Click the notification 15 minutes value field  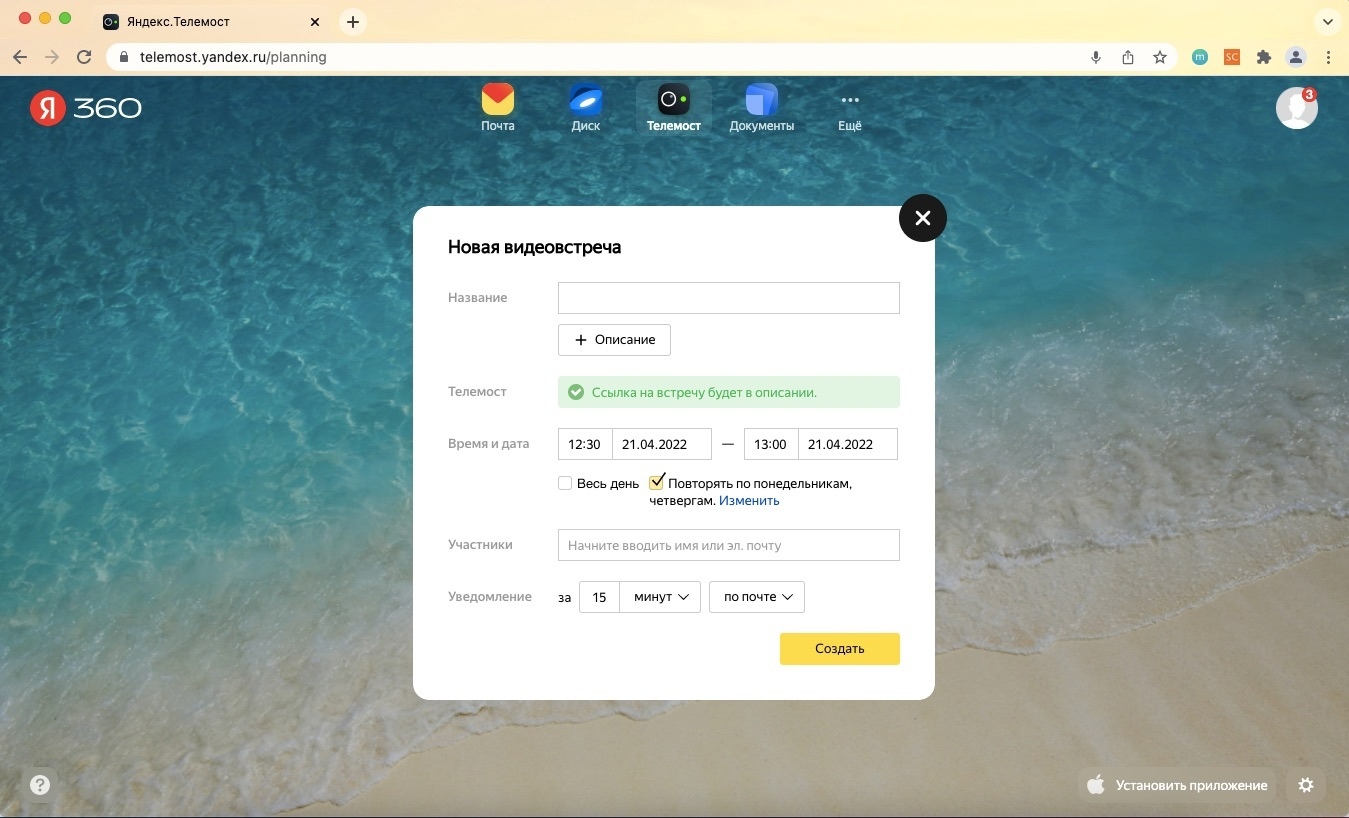pos(600,597)
